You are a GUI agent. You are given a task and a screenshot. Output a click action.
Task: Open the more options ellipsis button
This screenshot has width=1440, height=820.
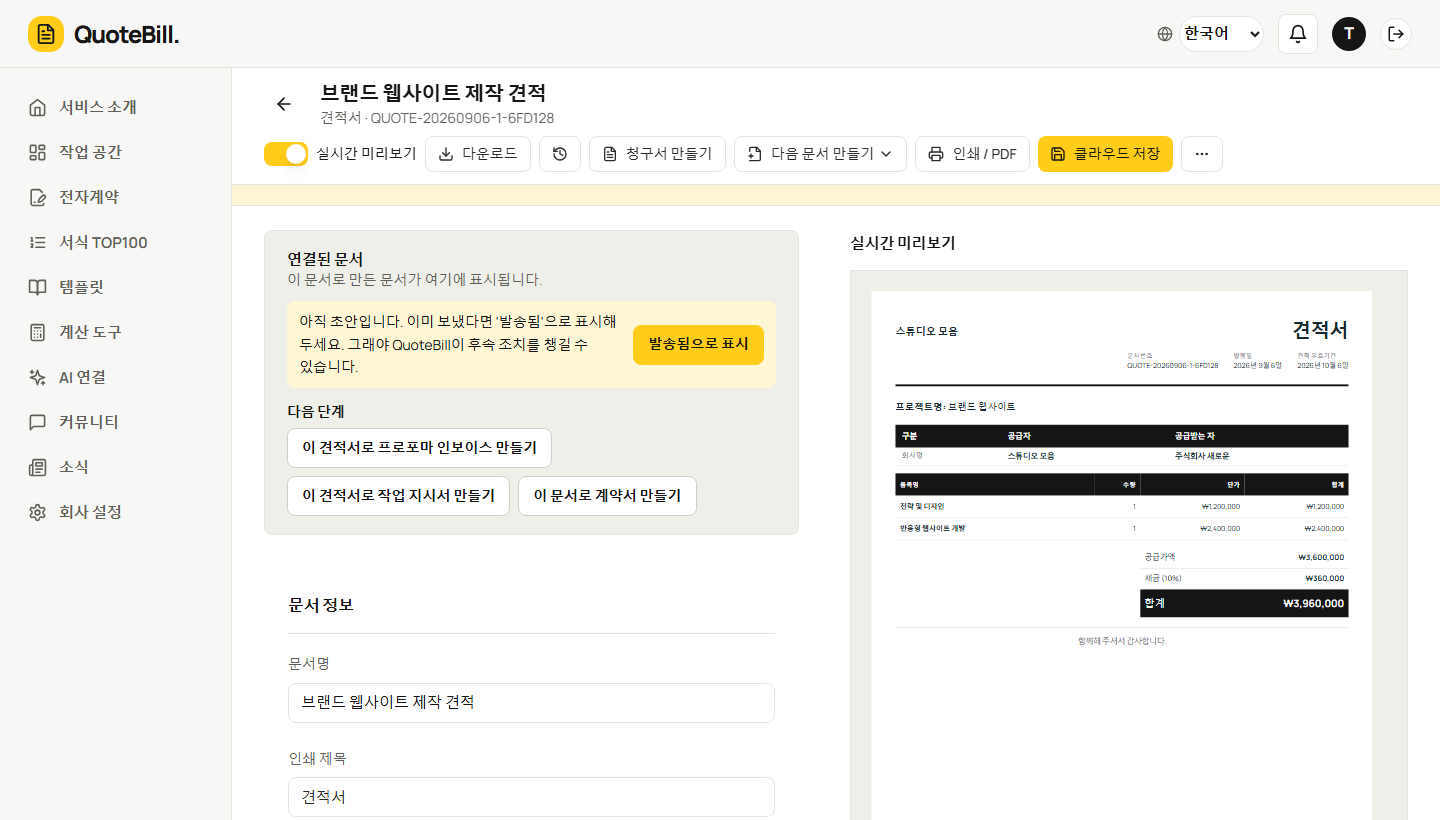[x=1202, y=154]
